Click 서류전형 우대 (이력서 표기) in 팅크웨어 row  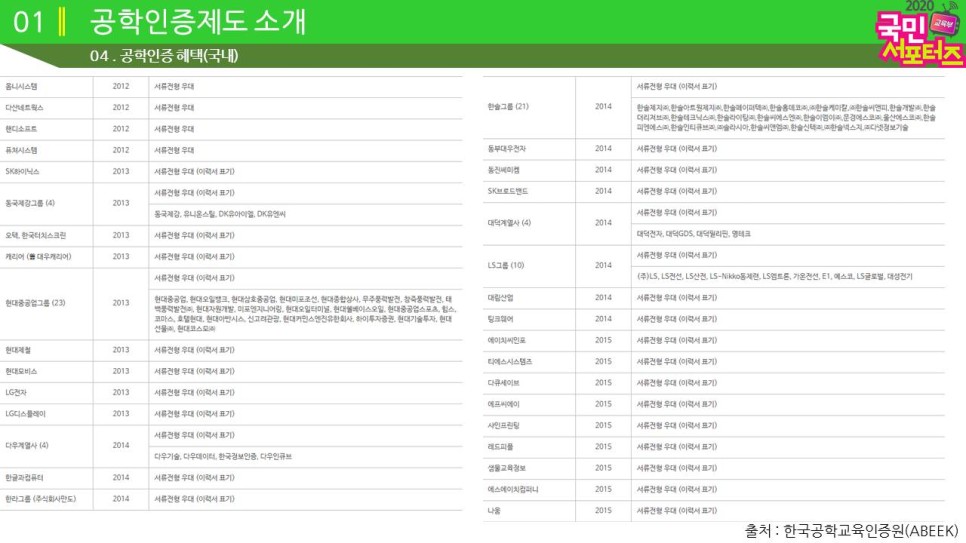[x=676, y=319]
